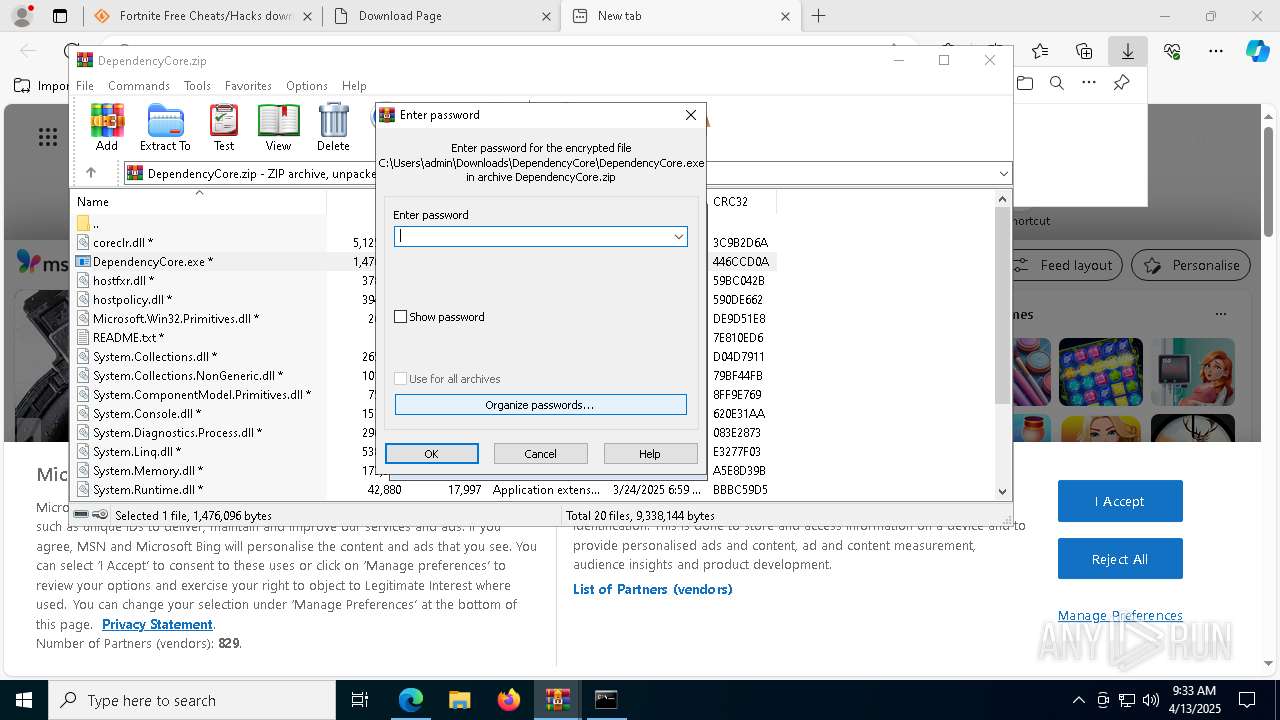Click the Extract To toolbar icon
The height and width of the screenshot is (720, 1280).
[x=165, y=127]
